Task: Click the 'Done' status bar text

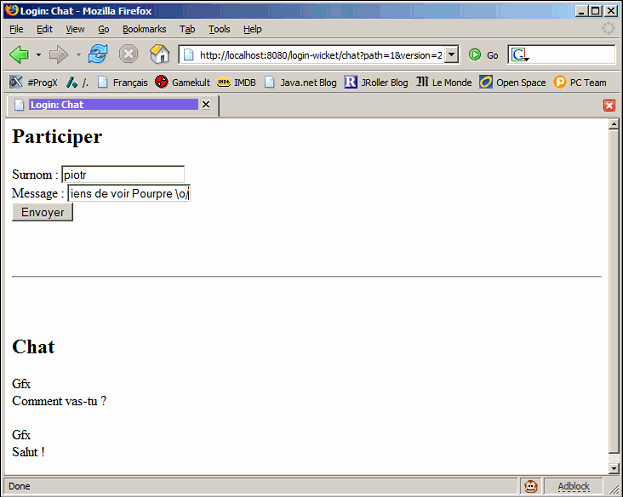Action: pos(19,486)
